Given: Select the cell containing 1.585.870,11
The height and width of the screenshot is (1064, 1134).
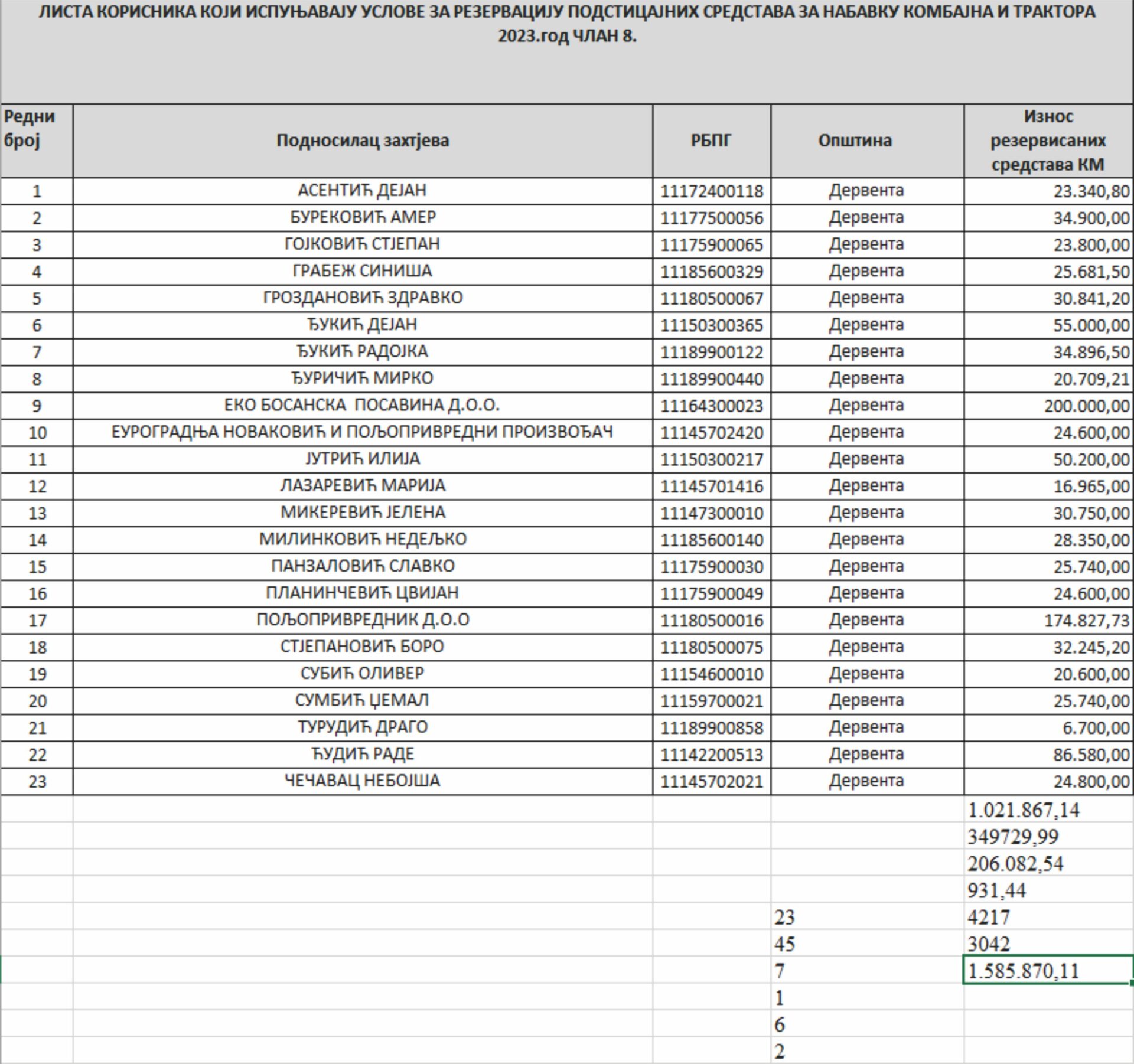Looking at the screenshot, I should [1048, 971].
